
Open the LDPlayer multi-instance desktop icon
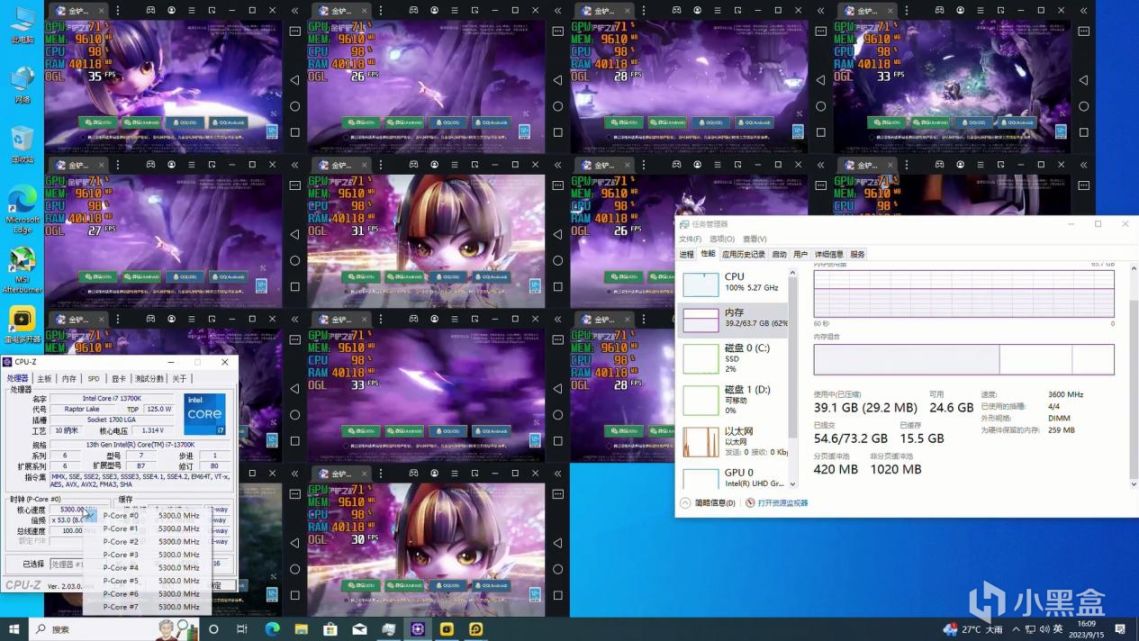click(22, 324)
